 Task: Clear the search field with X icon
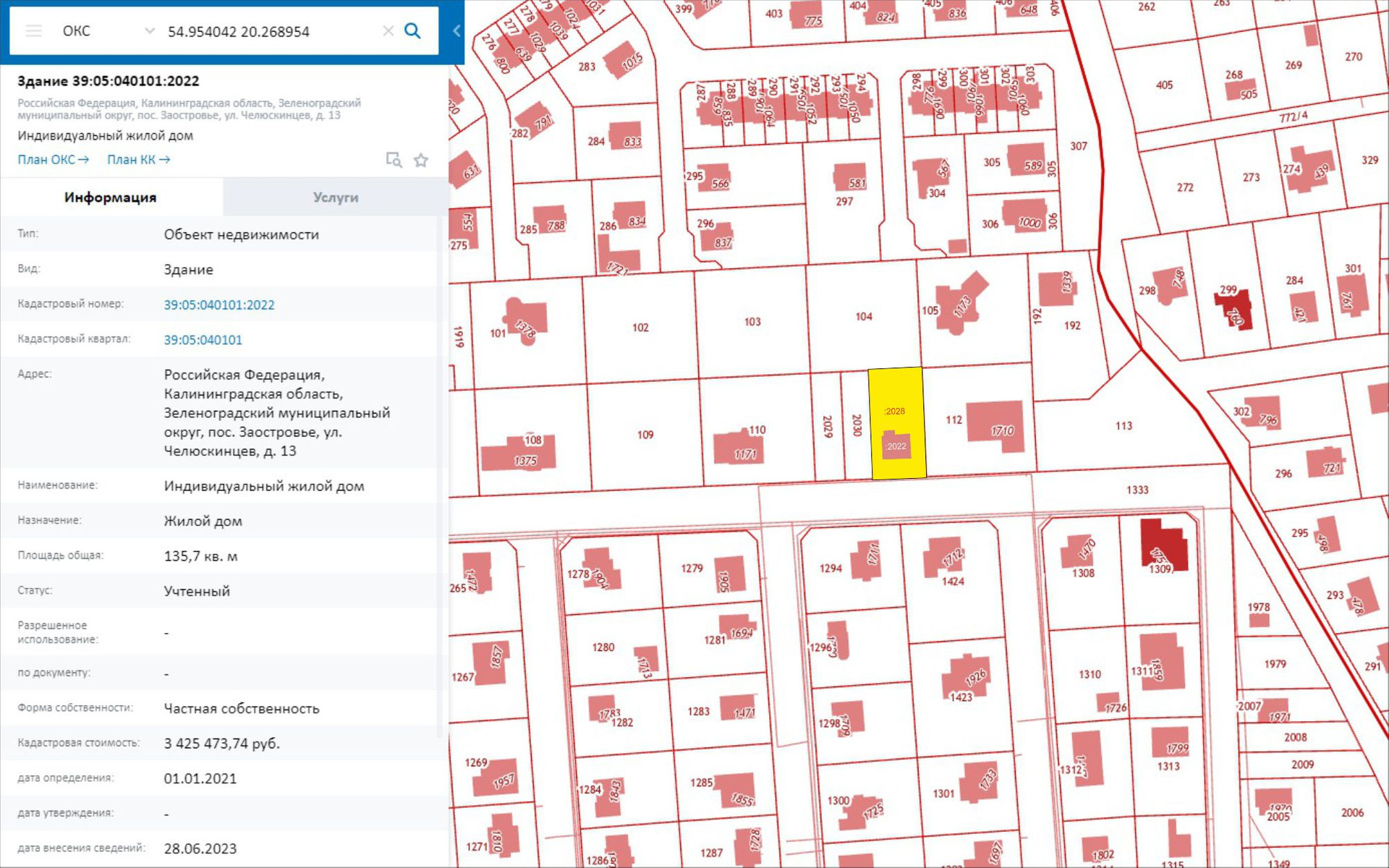coord(388,31)
